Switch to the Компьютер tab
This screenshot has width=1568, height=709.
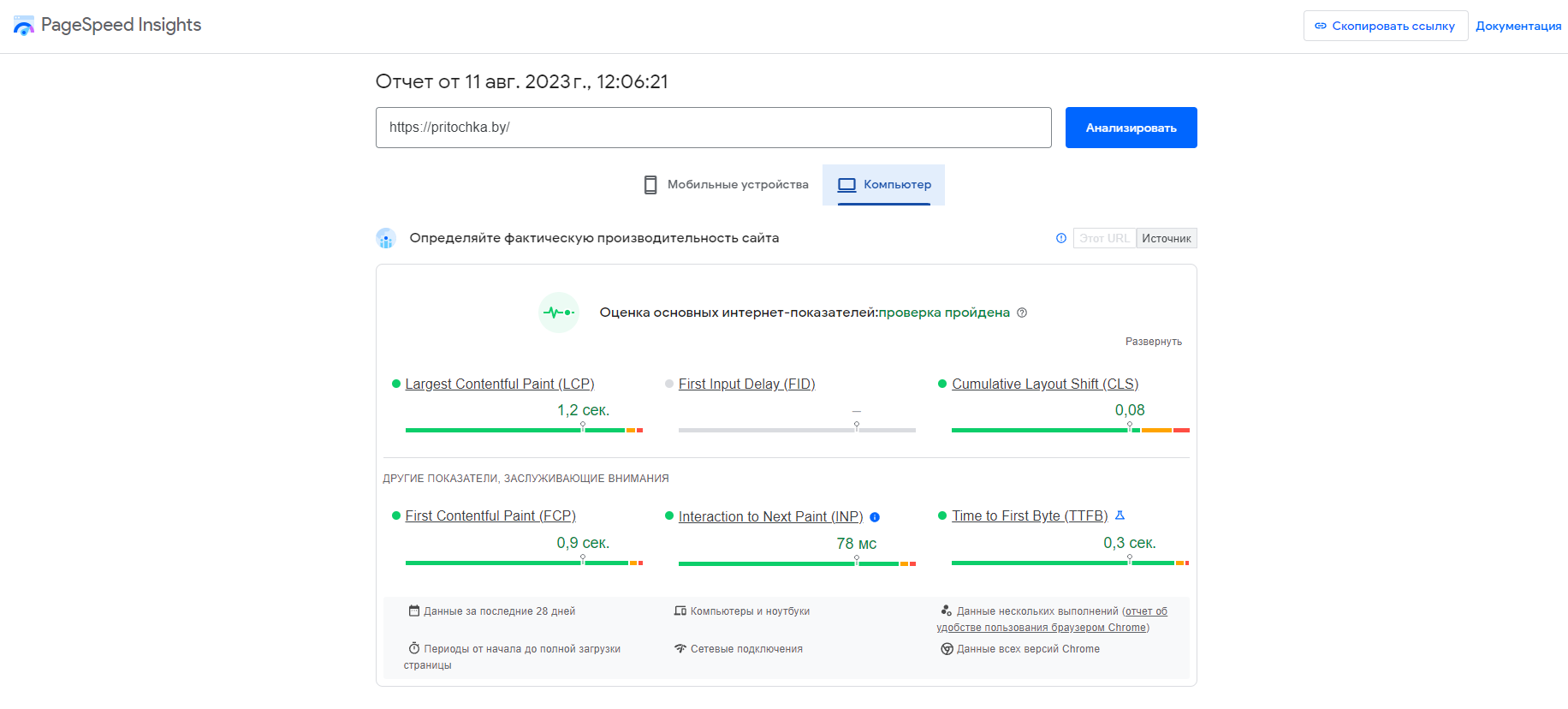884,185
